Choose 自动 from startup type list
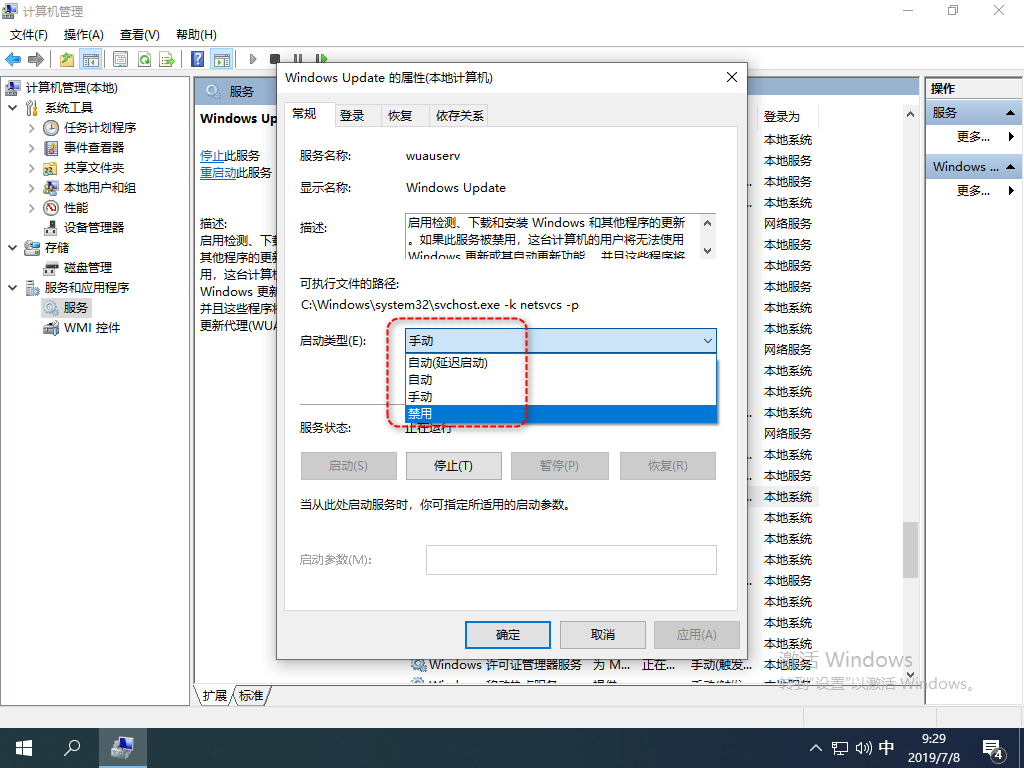 (x=561, y=379)
